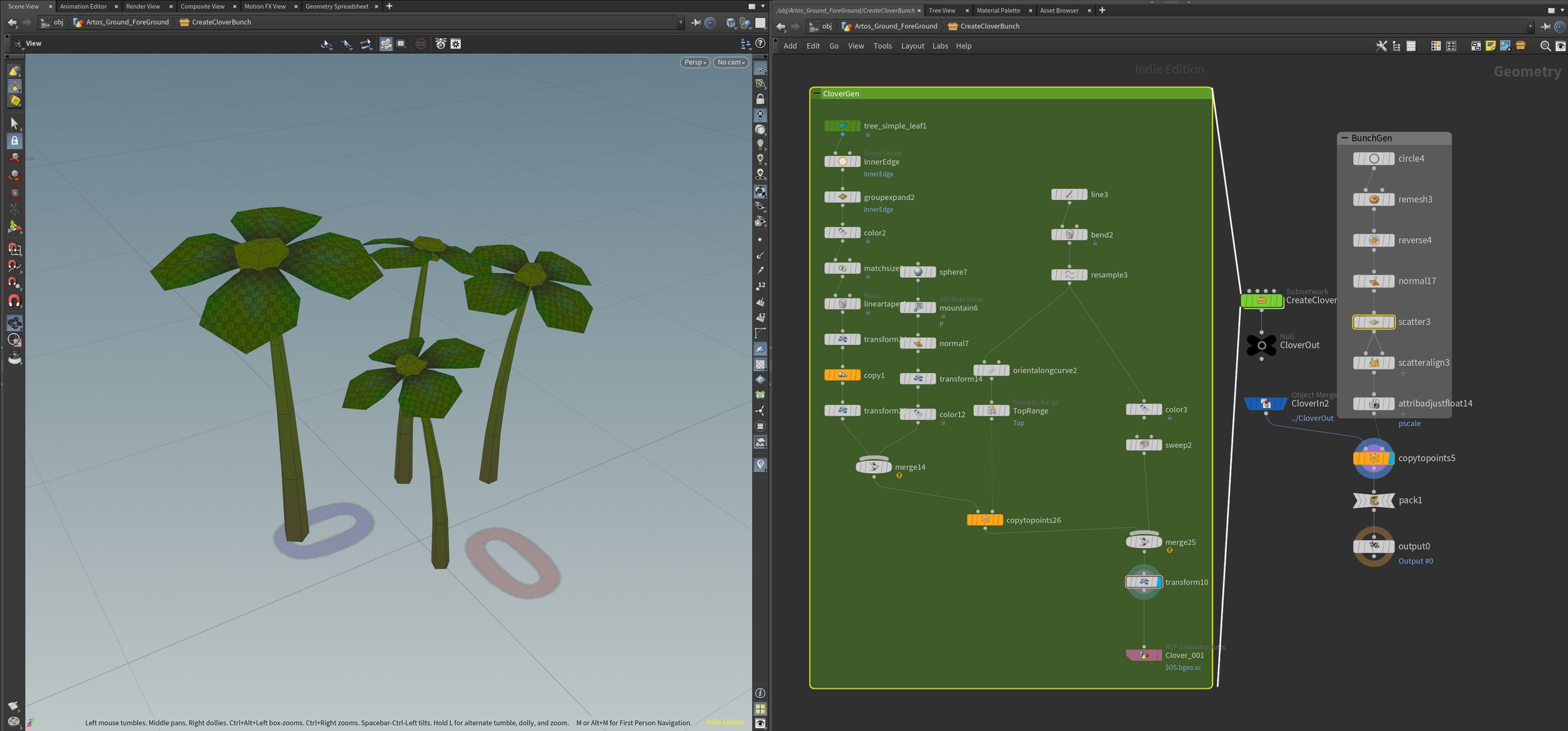Image resolution: width=1568 pixels, height=731 pixels.
Task: Expand network editor path history dropdown
Action: tap(1530, 26)
